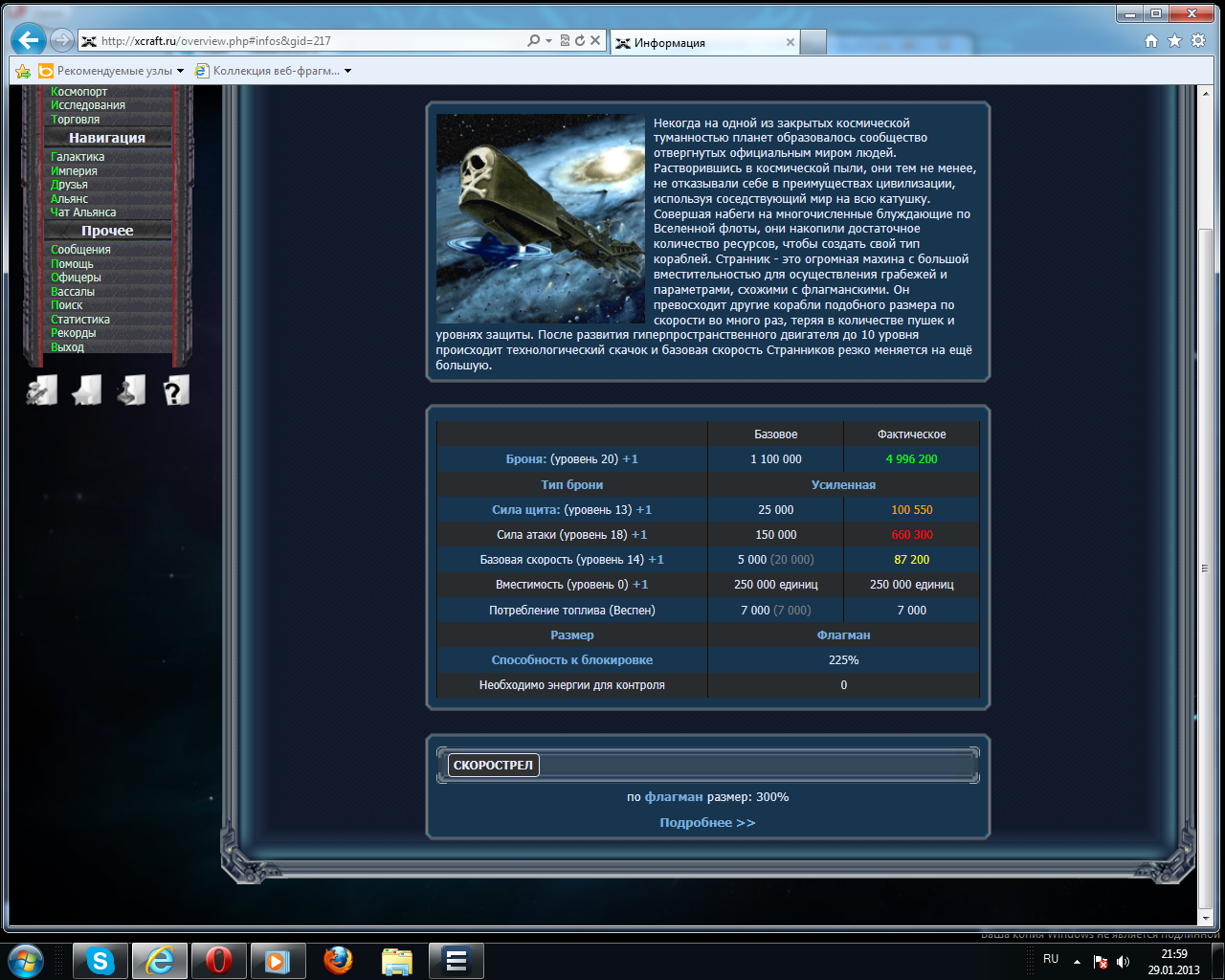
Task: Expand the Коллекция веб-фрагм... dropdown arrow
Action: pyautogui.click(x=347, y=71)
